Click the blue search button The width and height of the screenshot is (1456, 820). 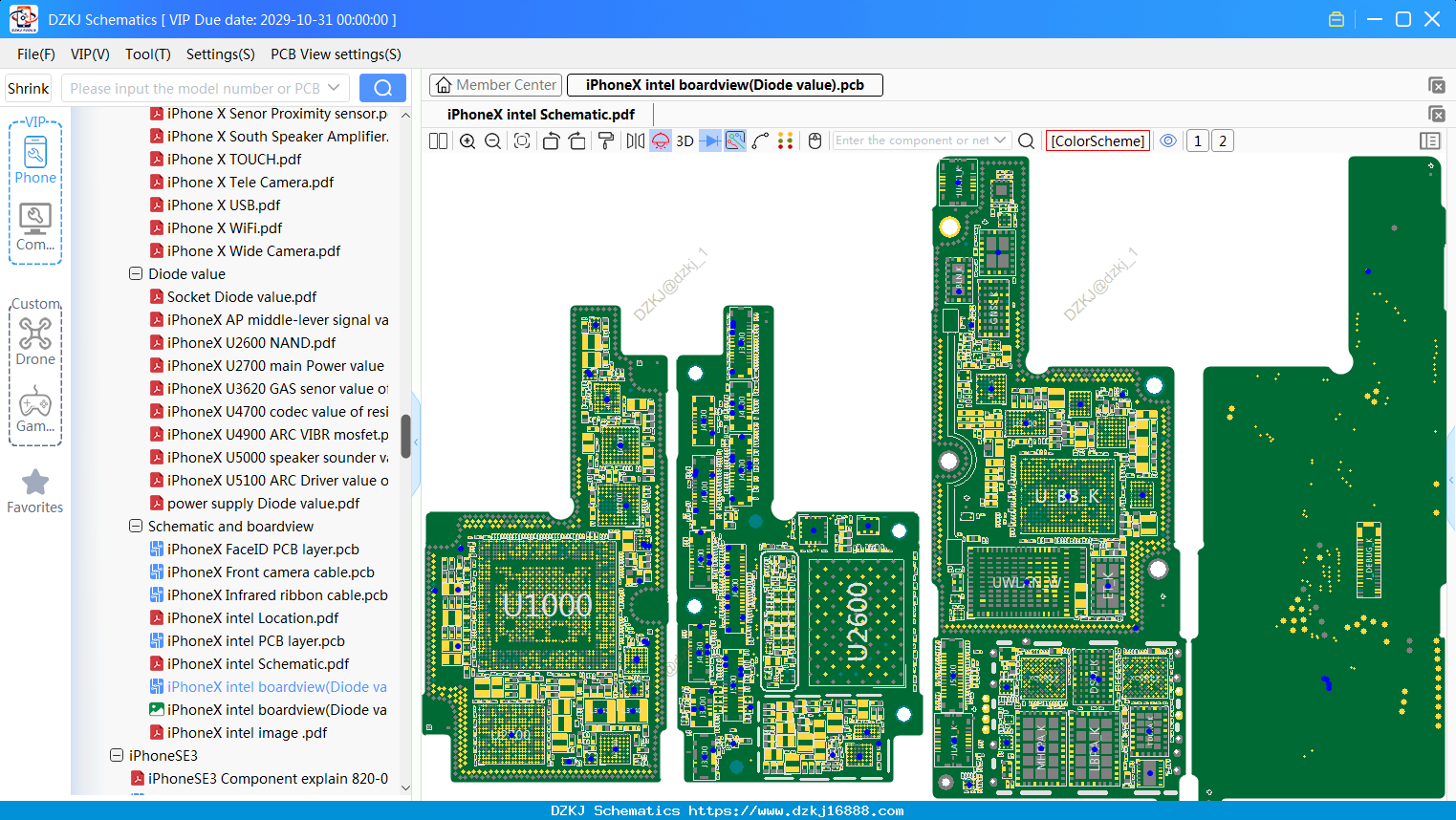pyautogui.click(x=382, y=88)
